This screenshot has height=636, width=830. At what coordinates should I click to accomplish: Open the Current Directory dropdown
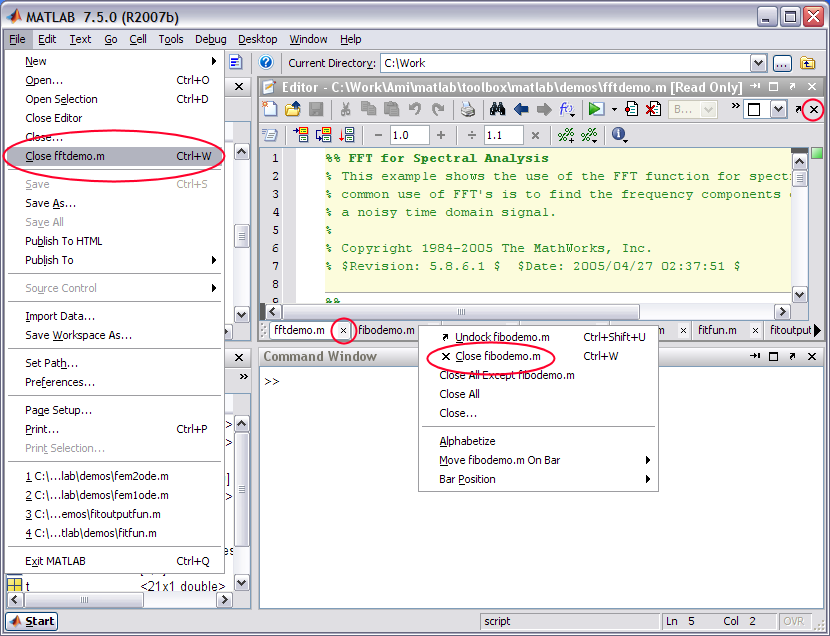click(759, 62)
